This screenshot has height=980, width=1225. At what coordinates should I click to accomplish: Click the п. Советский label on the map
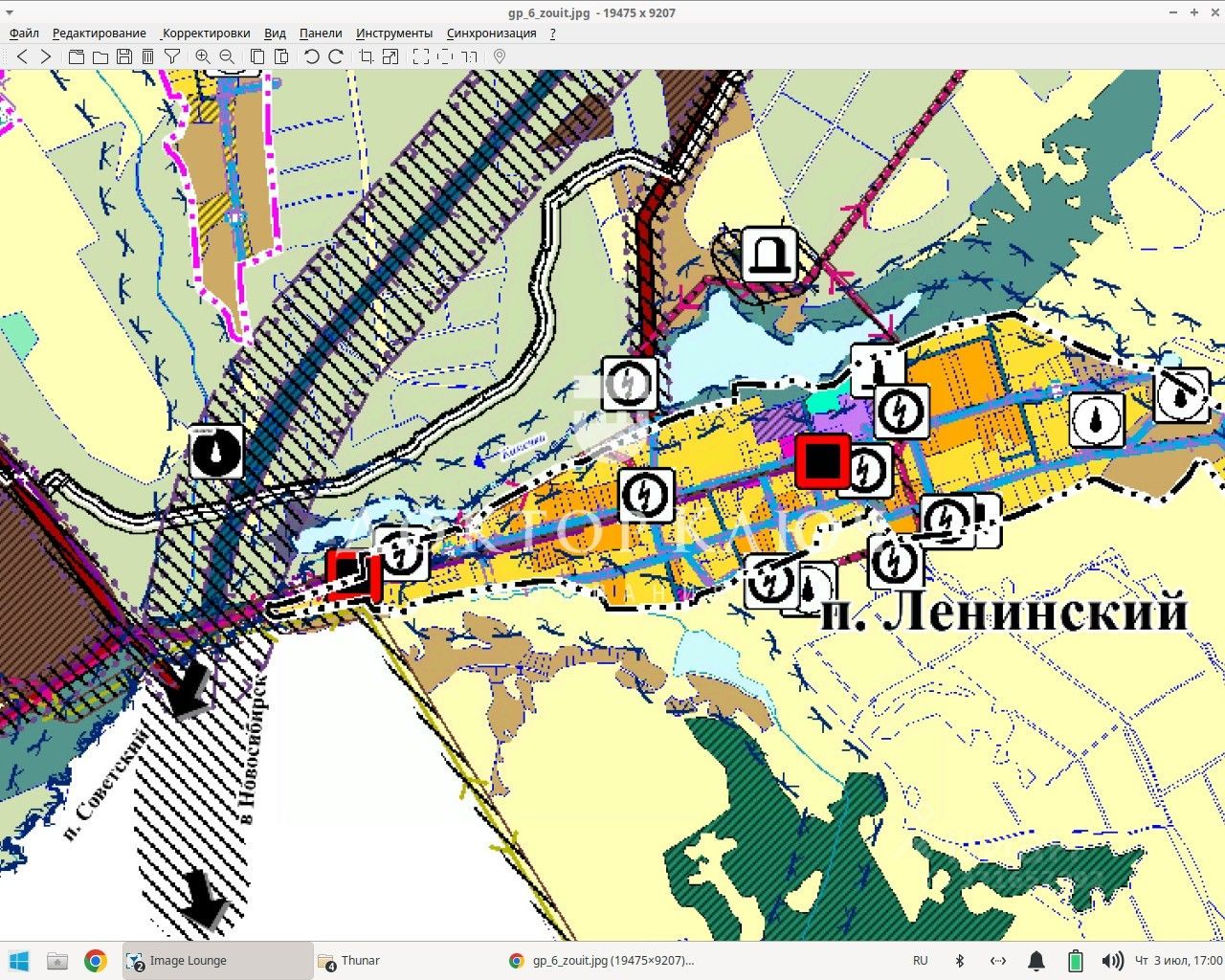pyautogui.click(x=105, y=785)
